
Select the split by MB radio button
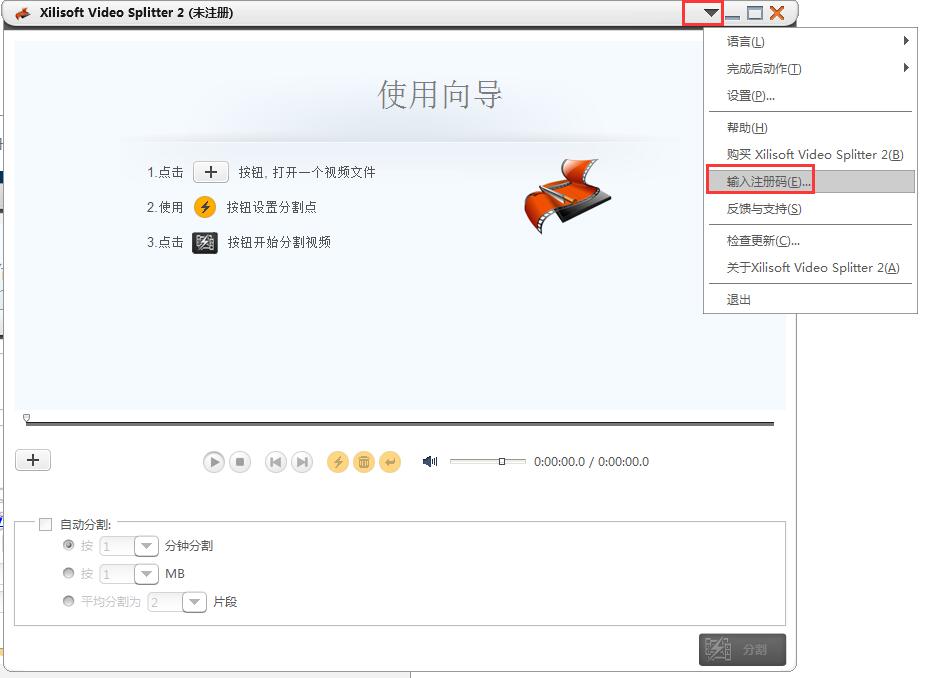point(69,573)
